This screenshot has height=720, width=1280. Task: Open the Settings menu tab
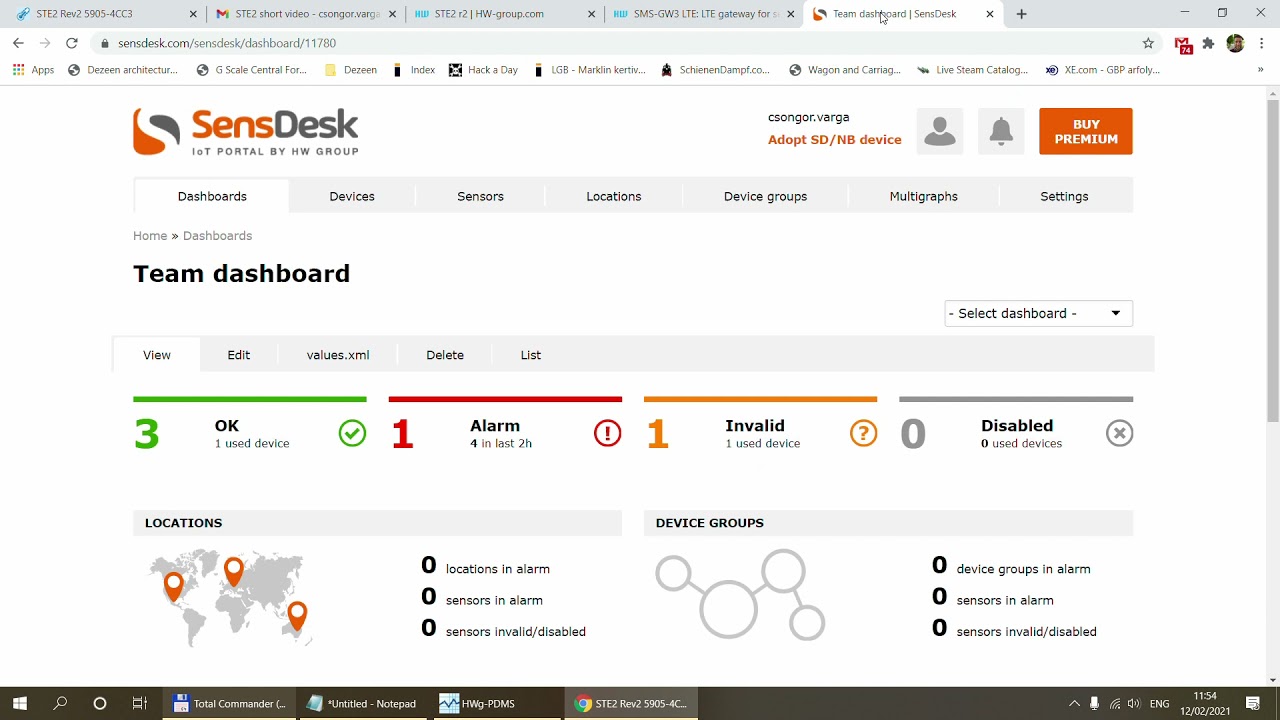1064,196
